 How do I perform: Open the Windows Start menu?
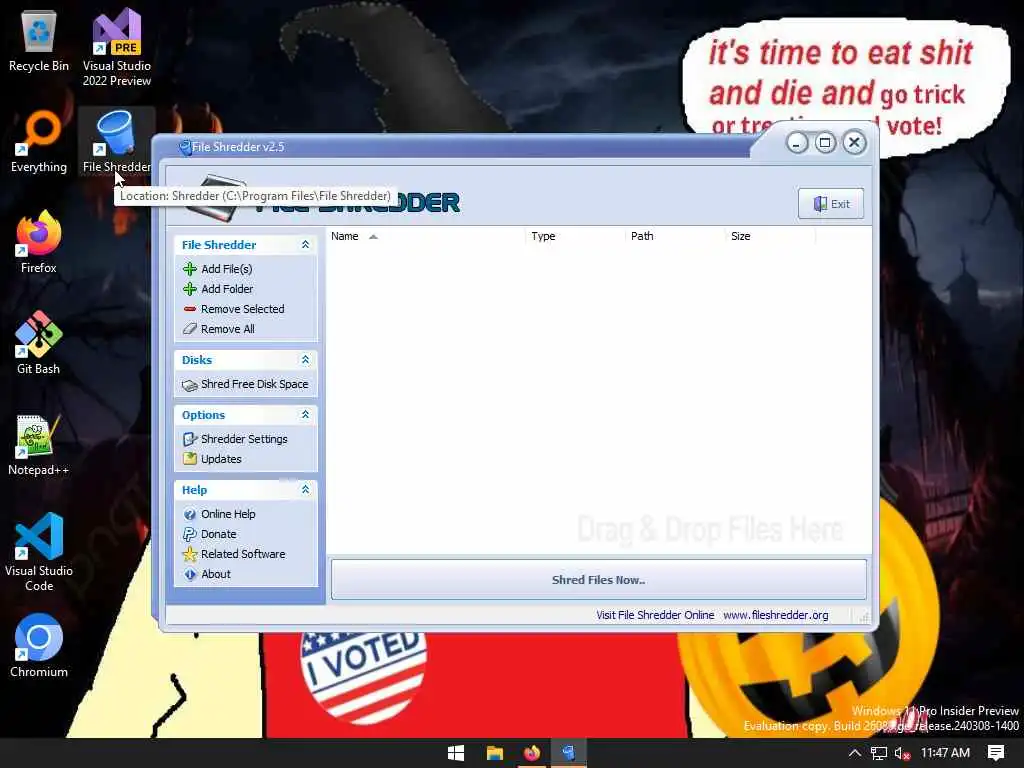tap(456, 753)
